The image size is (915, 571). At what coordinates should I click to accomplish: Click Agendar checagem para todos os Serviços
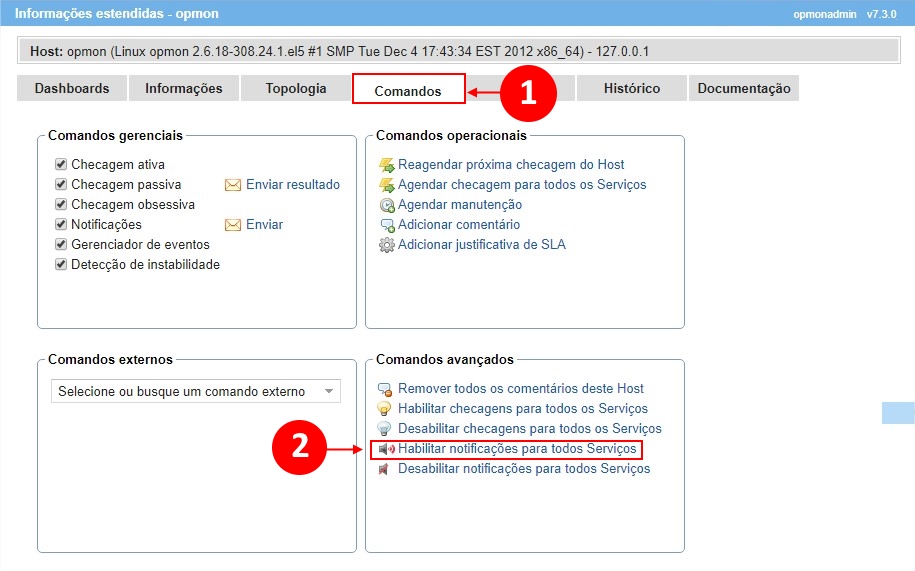[x=522, y=185]
